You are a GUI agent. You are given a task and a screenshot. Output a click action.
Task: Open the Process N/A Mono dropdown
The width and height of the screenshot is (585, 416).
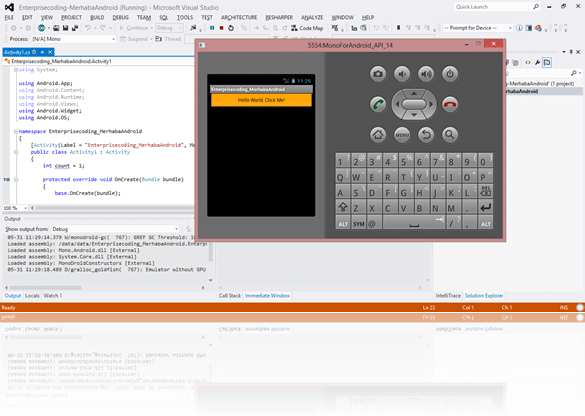coord(73,39)
